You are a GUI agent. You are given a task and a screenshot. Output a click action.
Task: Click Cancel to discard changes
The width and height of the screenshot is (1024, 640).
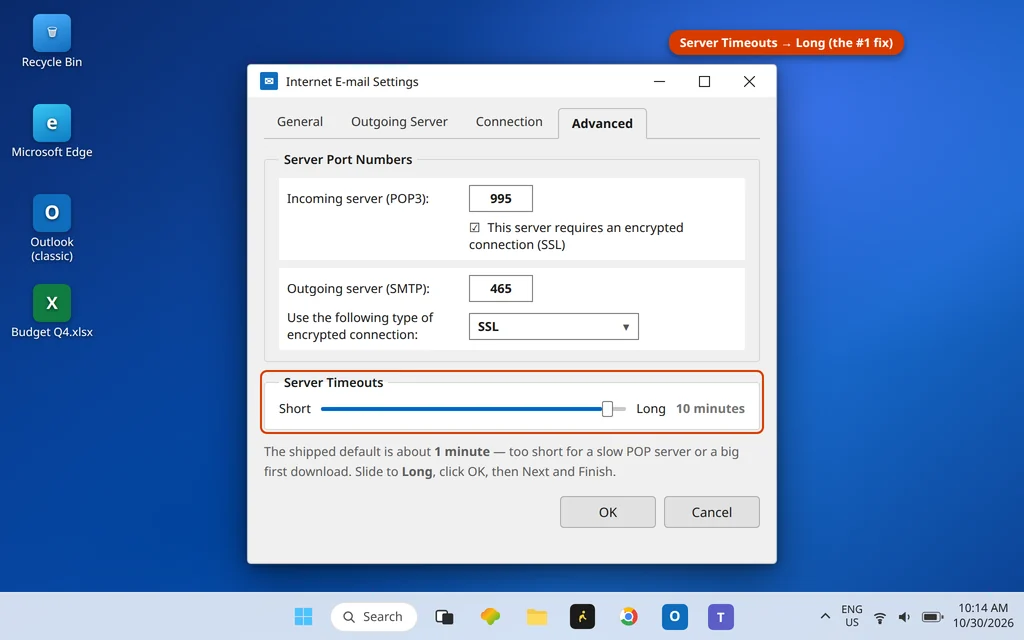pos(712,512)
